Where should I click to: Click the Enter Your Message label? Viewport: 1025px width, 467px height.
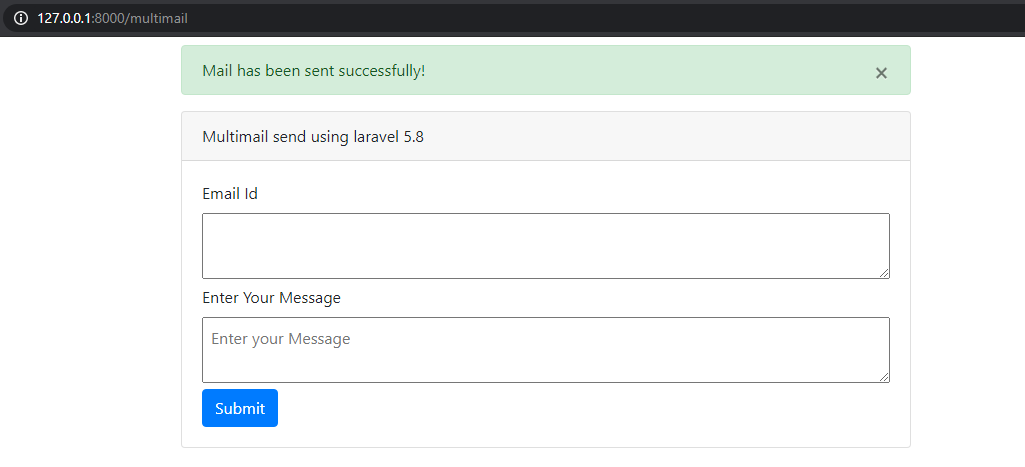271,298
